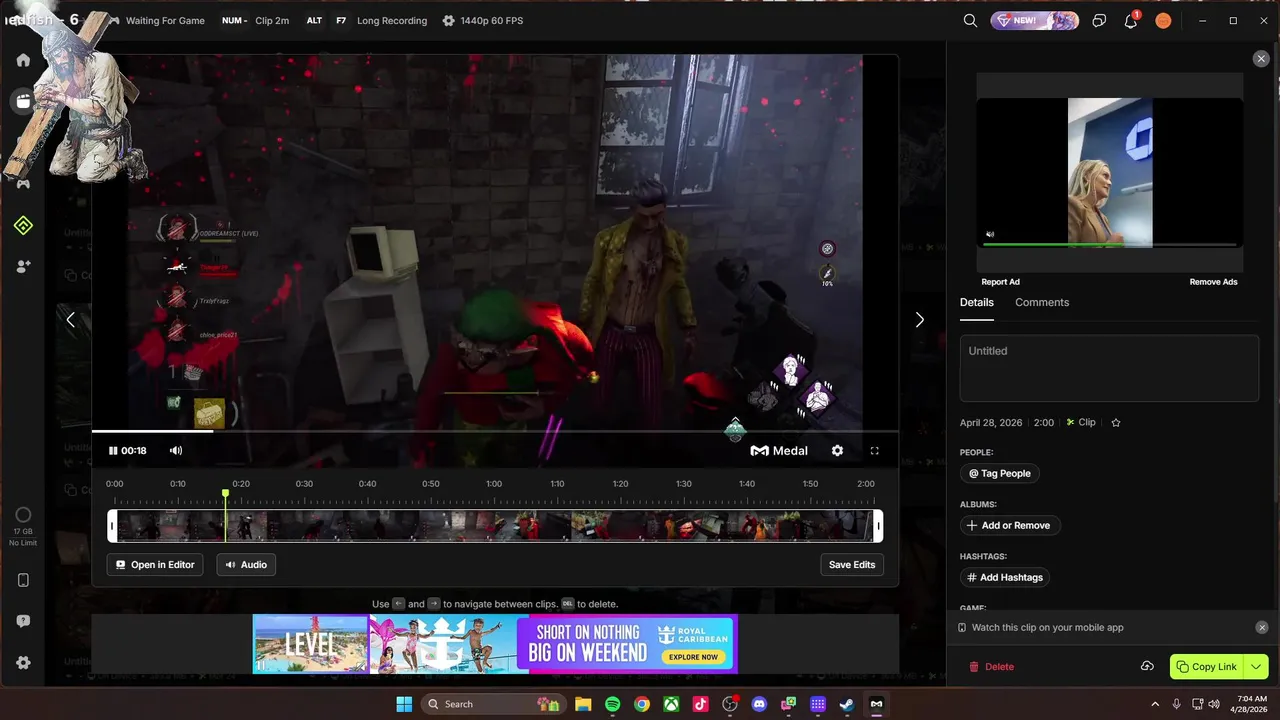Click the Medal logo in player
The width and height of the screenshot is (1280, 720).
click(779, 451)
